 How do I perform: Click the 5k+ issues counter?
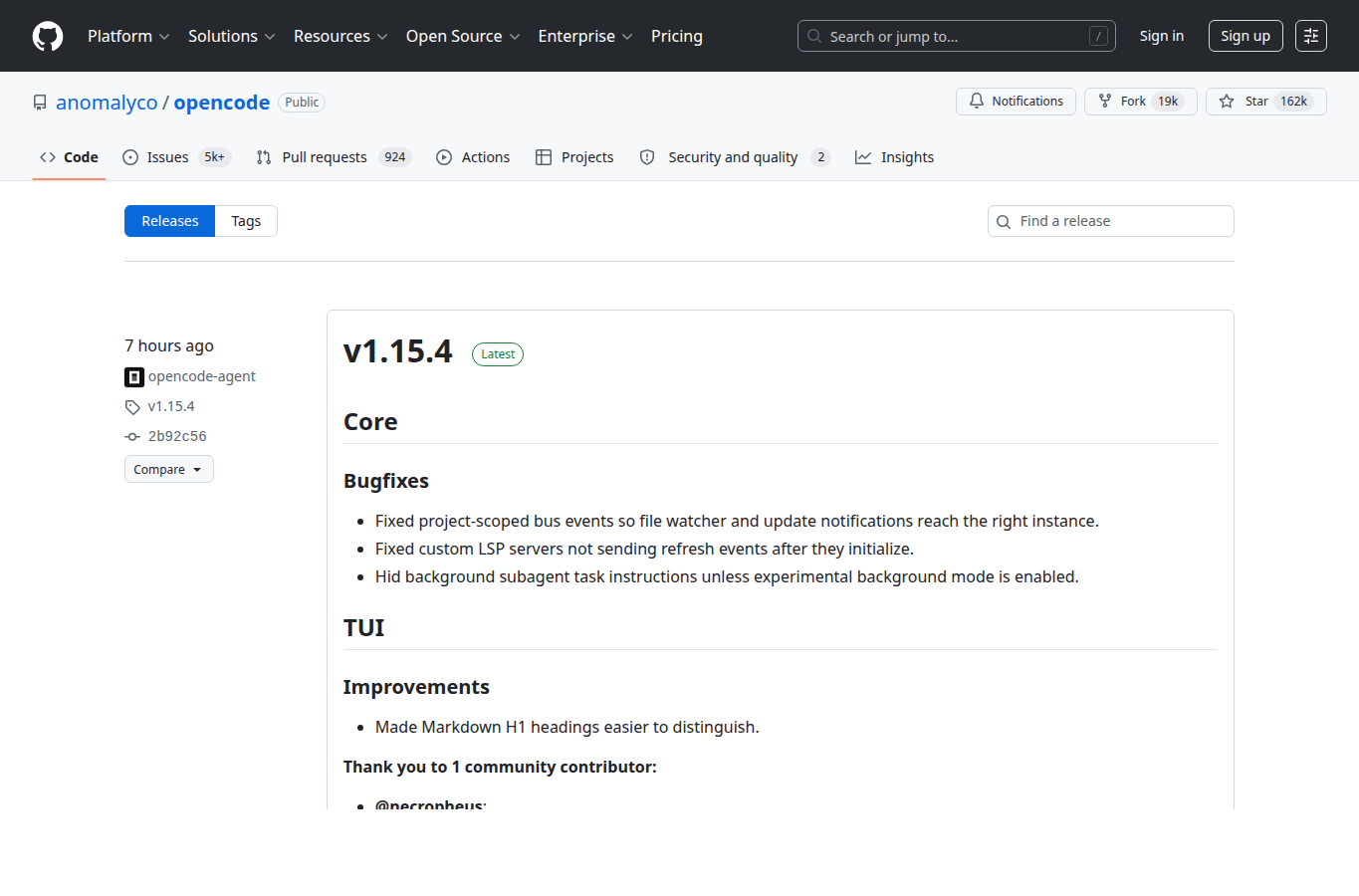pyautogui.click(x=214, y=157)
